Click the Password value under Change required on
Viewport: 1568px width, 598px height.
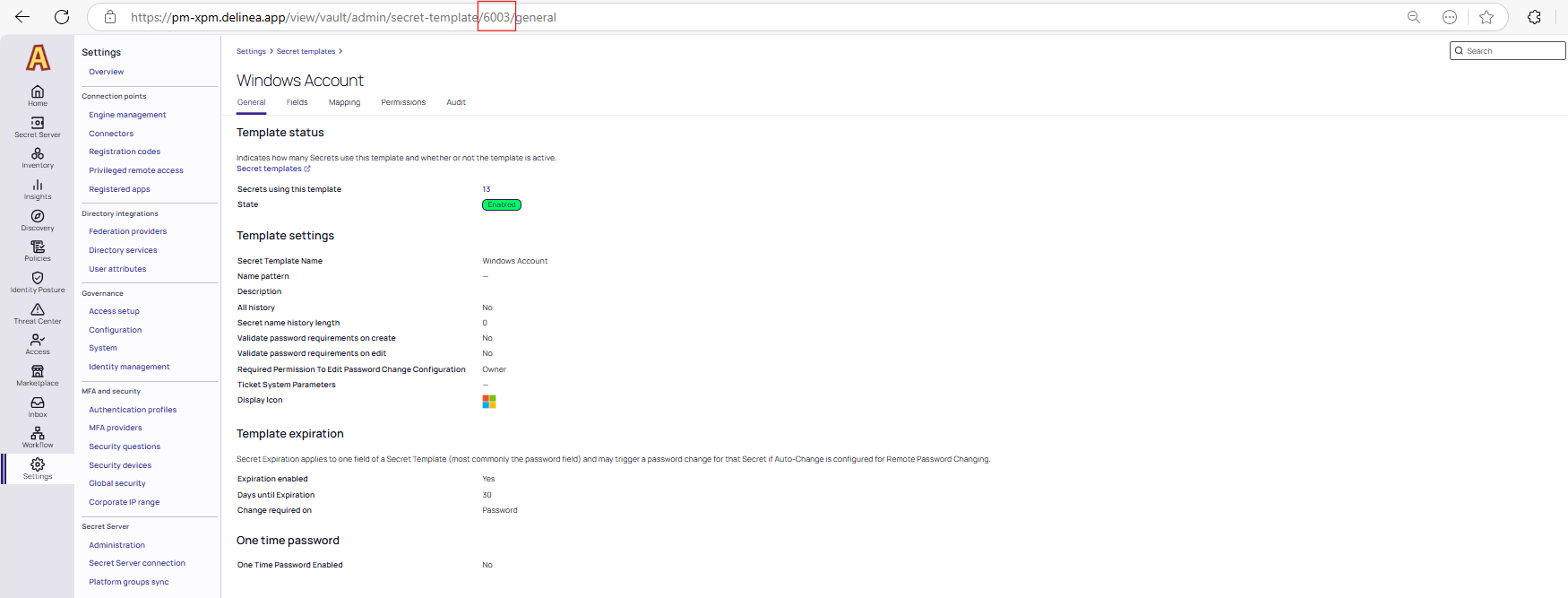tap(500, 510)
